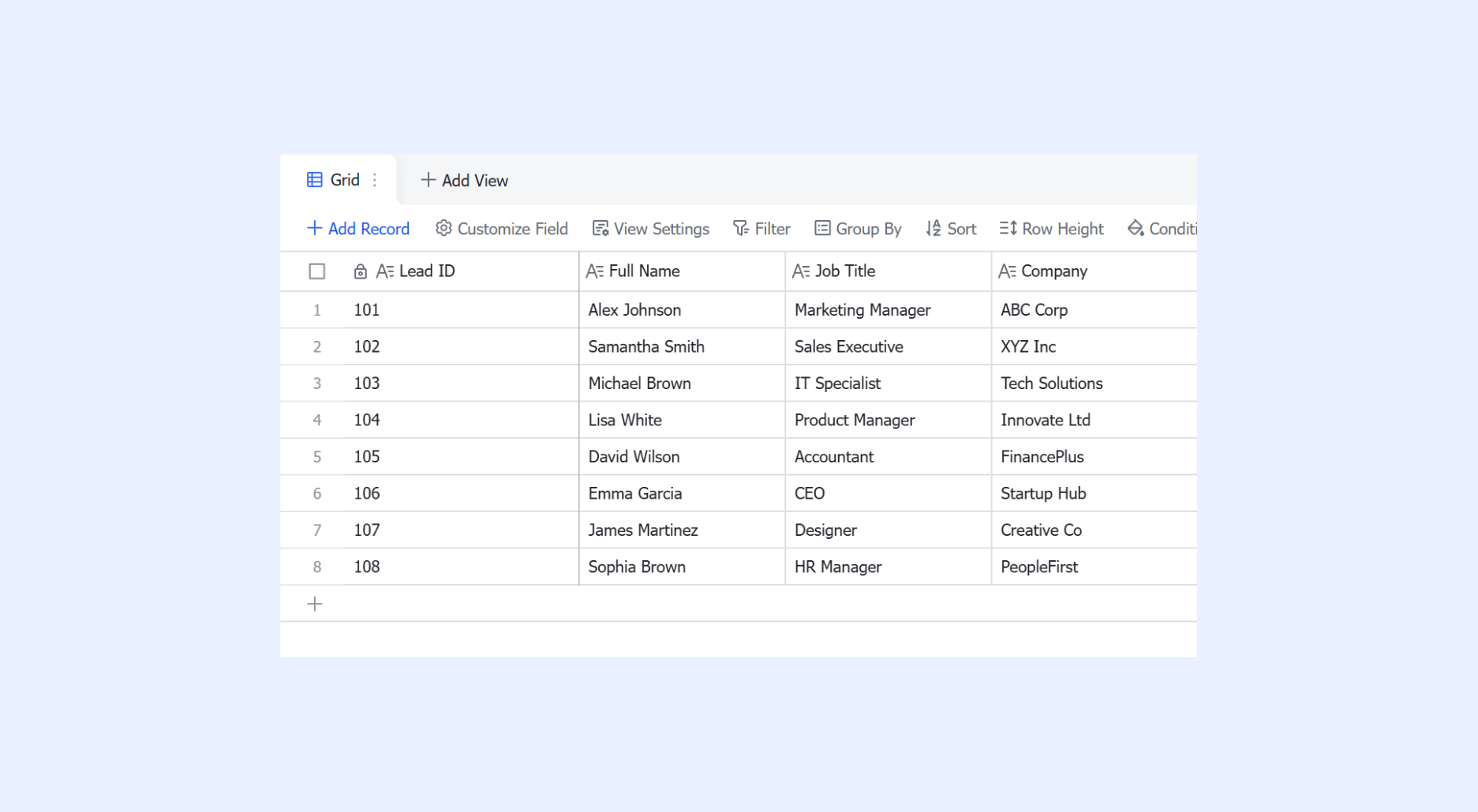Select row number 8
Viewport: 1478px width, 812px height.
pos(317,567)
